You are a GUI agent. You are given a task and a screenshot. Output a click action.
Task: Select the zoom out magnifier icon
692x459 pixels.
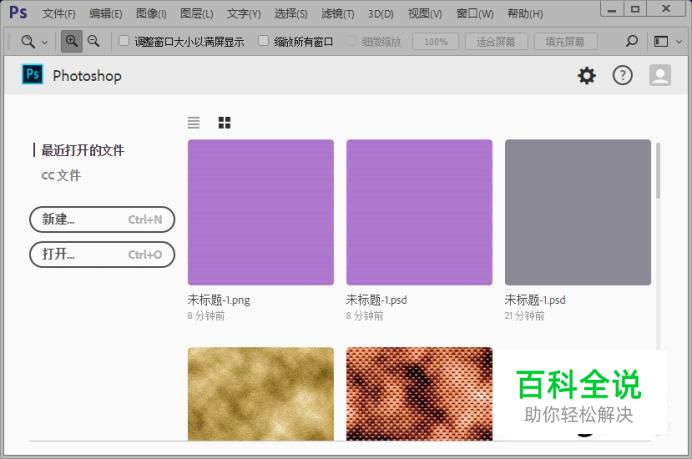pos(94,41)
